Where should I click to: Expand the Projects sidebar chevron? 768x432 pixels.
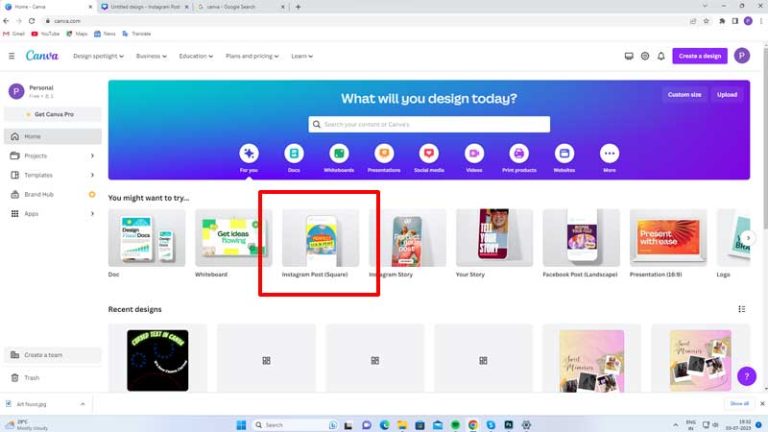click(92, 155)
